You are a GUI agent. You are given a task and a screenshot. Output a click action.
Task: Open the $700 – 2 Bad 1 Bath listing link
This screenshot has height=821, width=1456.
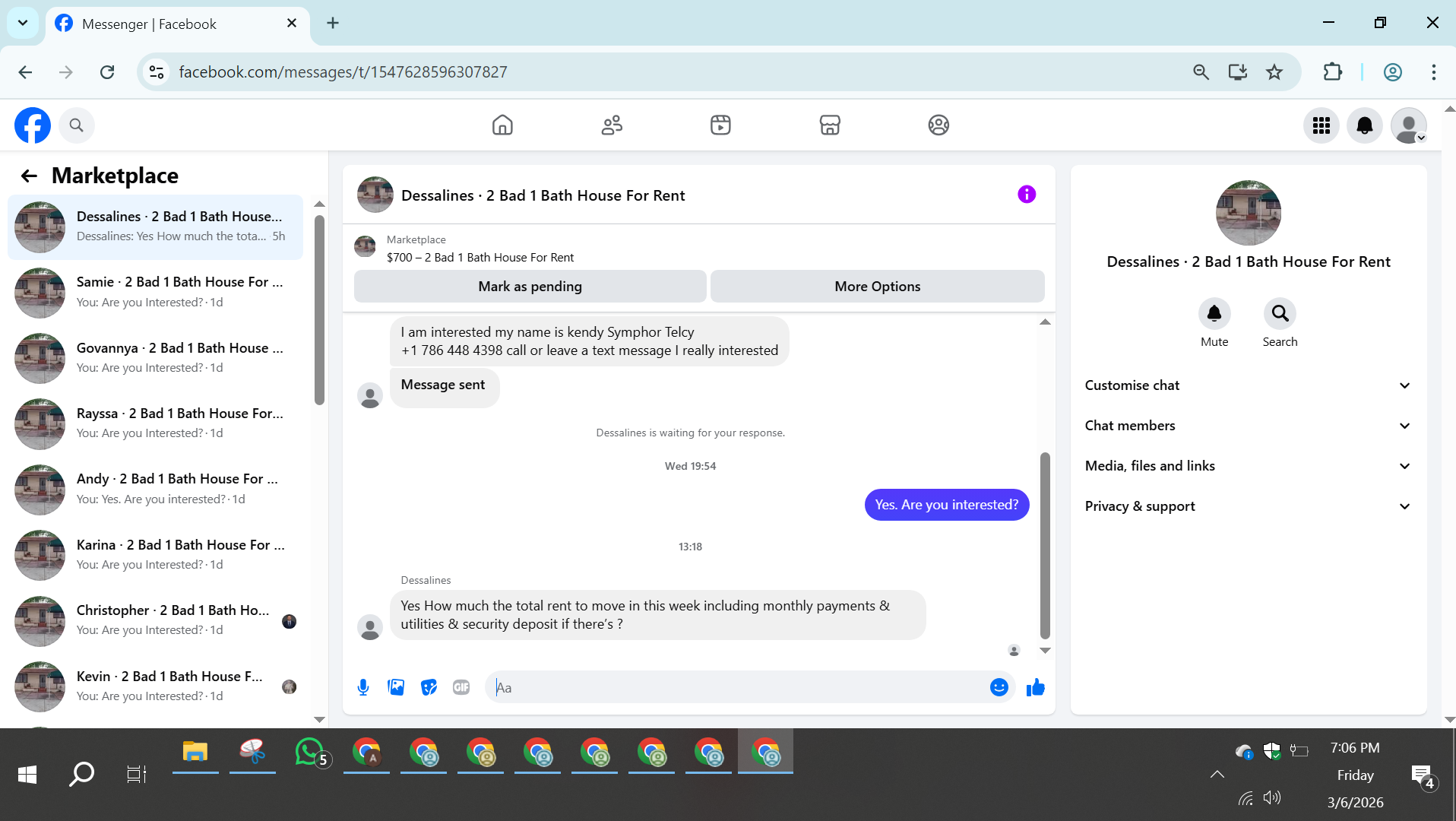(x=480, y=258)
